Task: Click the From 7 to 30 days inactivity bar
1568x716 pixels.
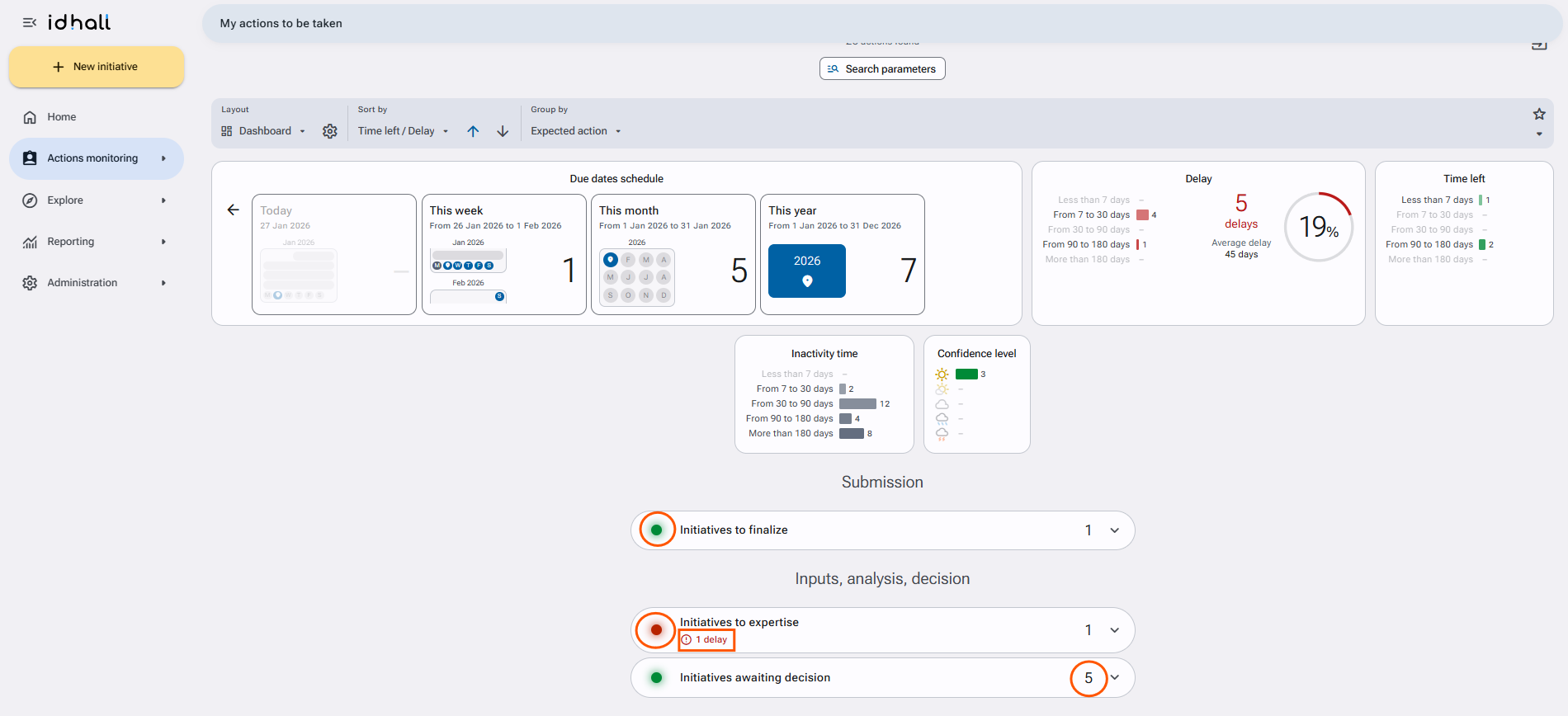Action: (843, 389)
